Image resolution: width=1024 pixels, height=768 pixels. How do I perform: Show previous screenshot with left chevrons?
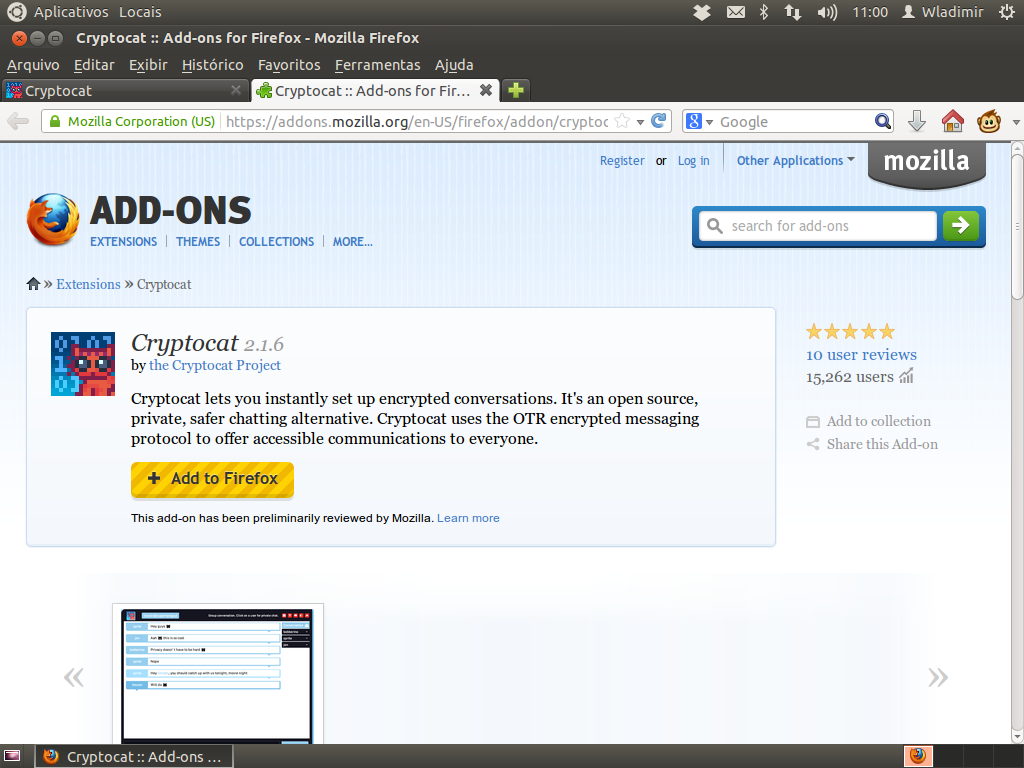pos(74,677)
